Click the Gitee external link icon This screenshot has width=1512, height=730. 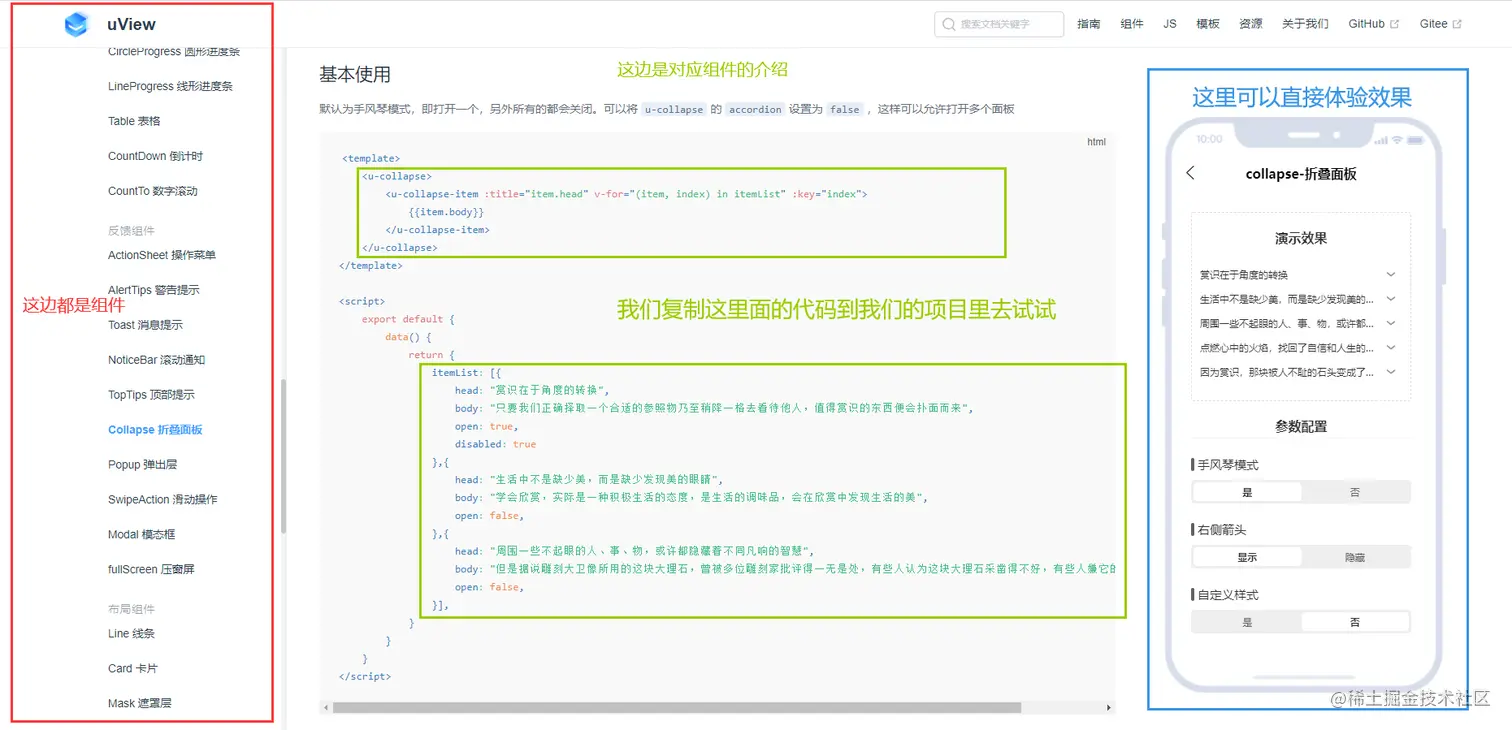[1457, 24]
